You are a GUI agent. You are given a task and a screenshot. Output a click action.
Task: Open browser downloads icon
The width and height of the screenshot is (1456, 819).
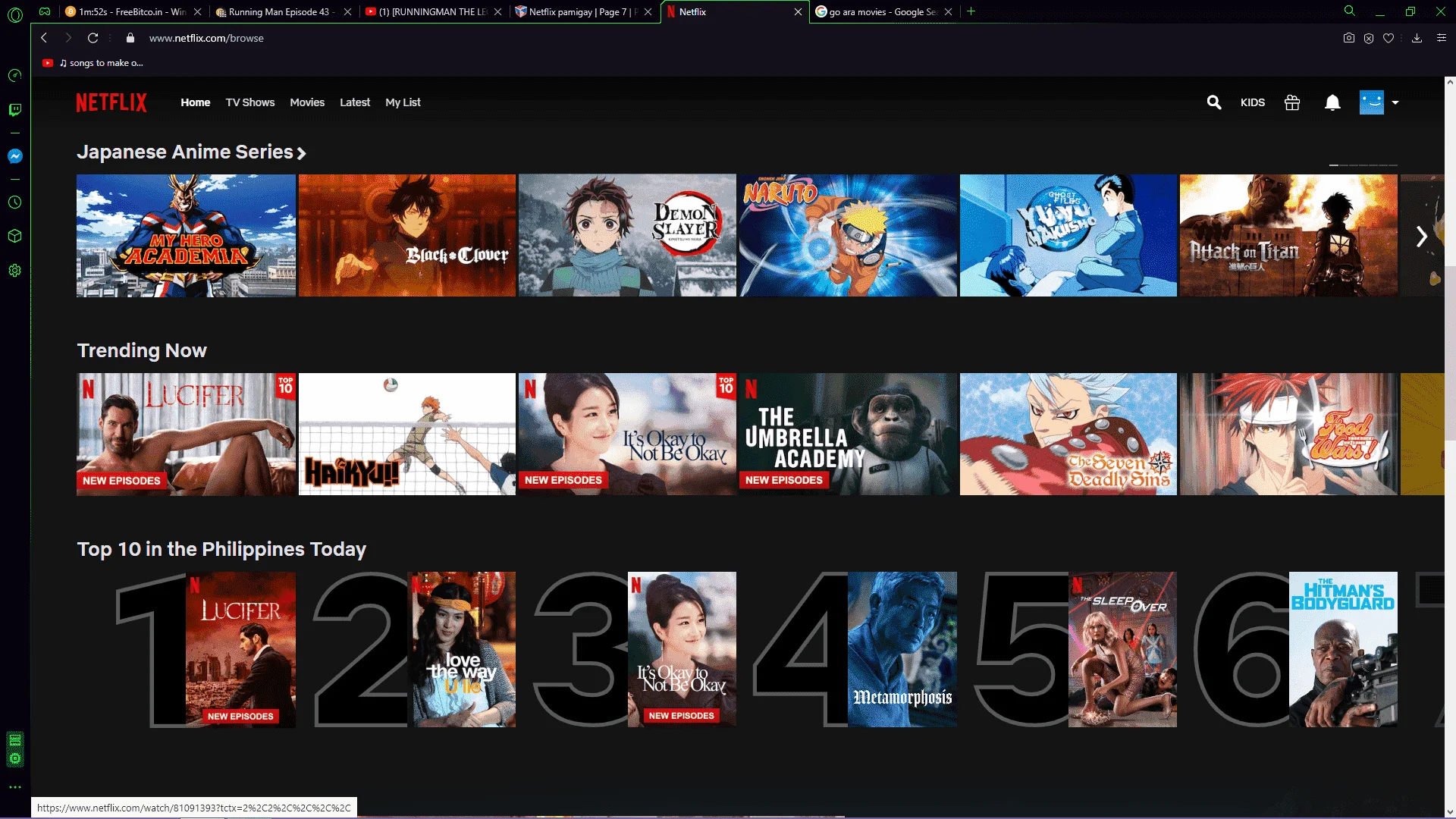1417,38
